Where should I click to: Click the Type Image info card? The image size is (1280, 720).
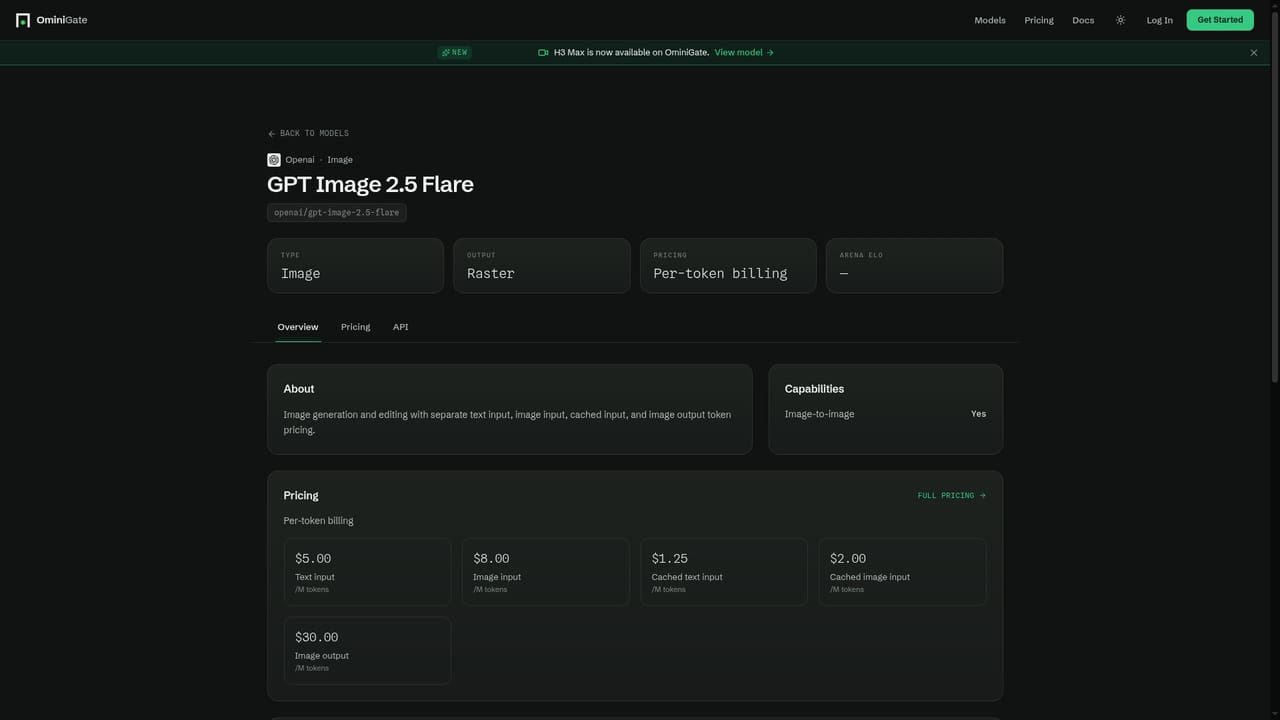(355, 266)
